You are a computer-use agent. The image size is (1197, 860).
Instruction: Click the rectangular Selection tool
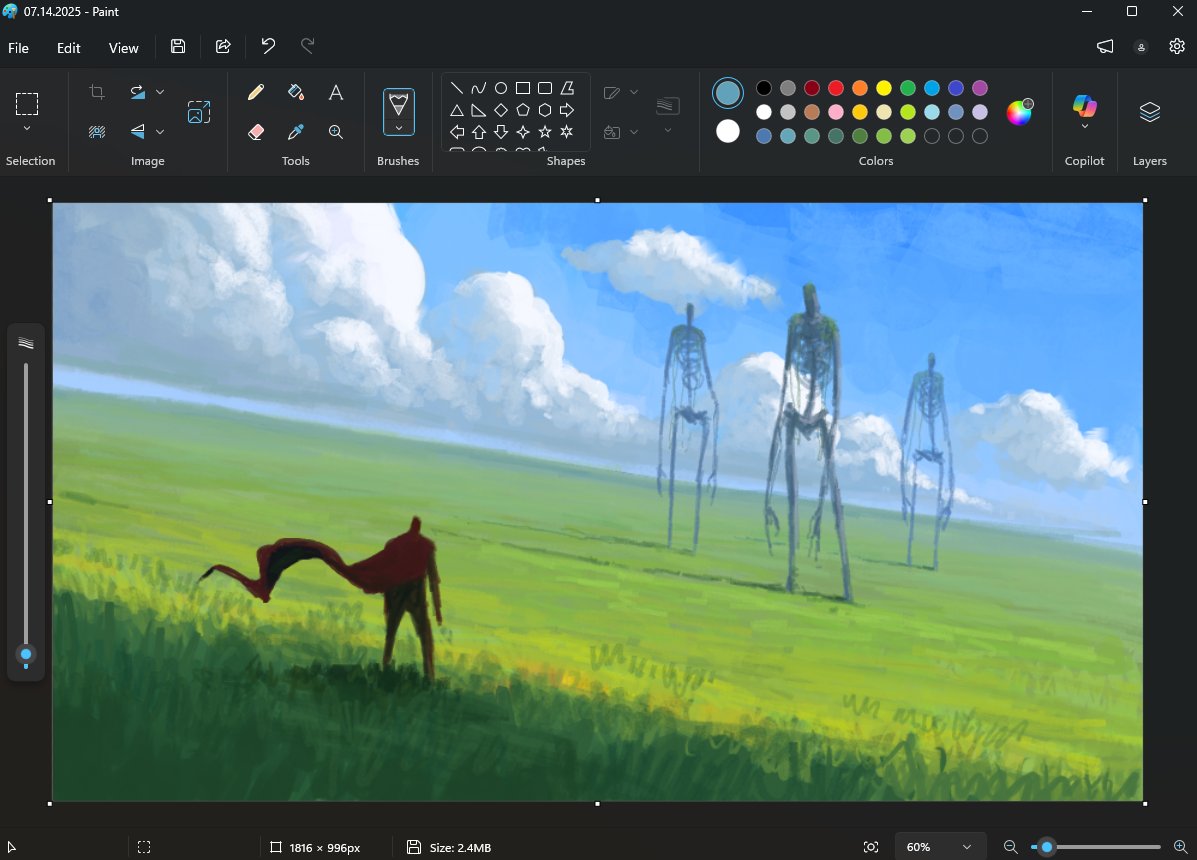(x=27, y=104)
